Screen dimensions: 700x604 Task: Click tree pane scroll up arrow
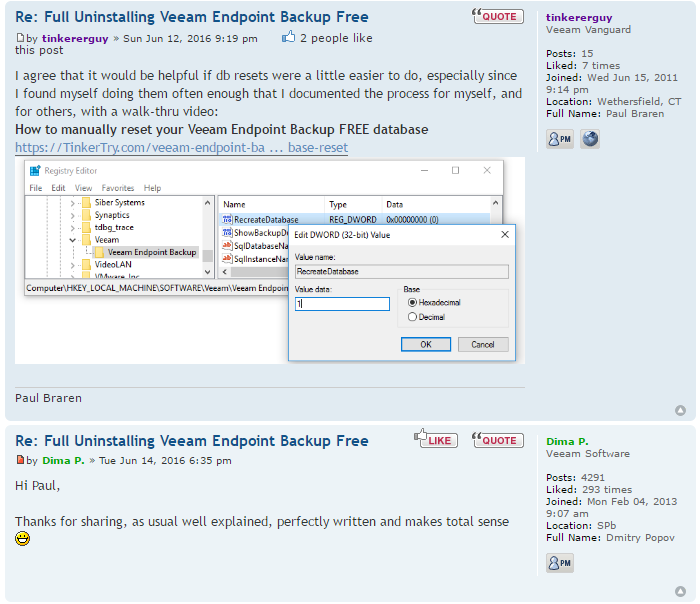coord(208,203)
